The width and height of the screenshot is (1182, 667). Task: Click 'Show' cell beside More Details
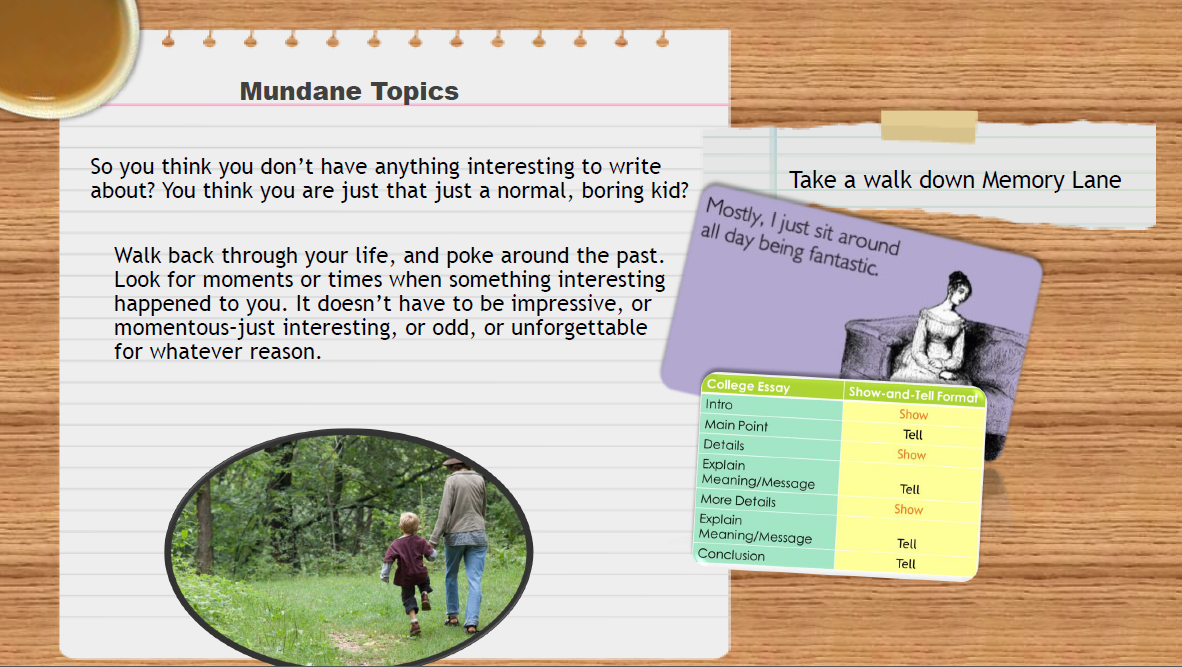point(908,509)
